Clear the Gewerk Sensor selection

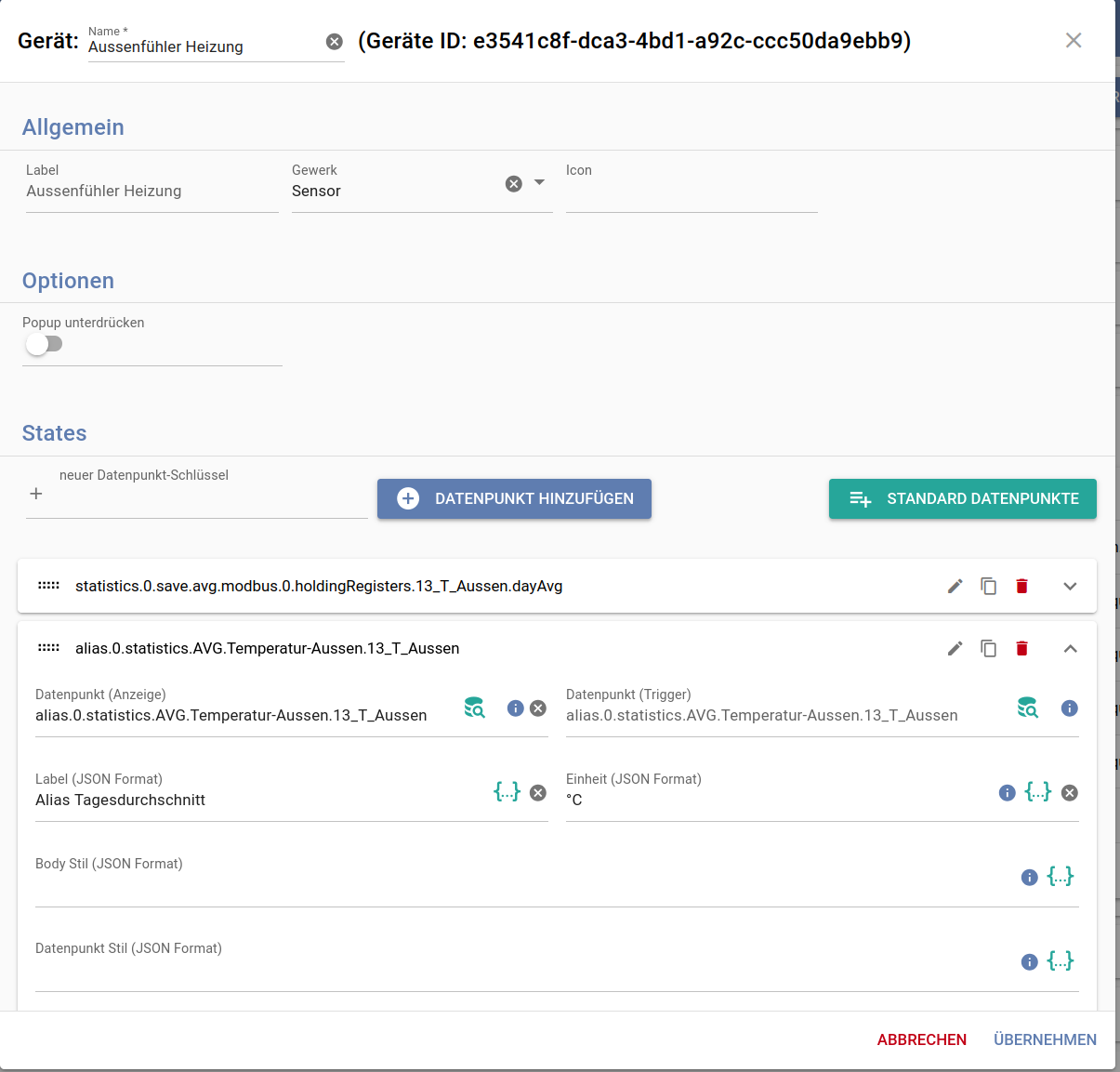(x=513, y=184)
